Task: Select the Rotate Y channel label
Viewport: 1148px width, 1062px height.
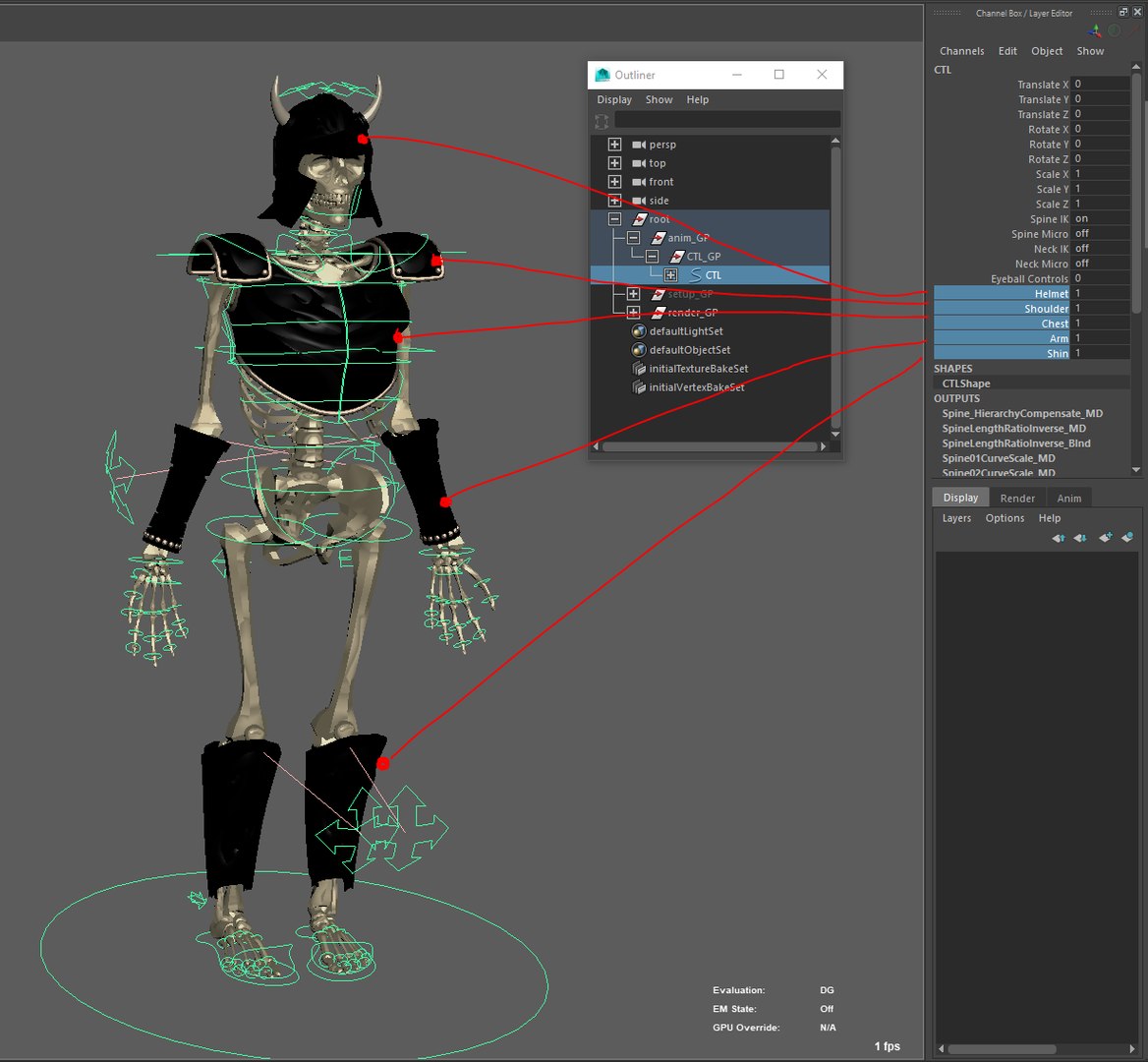Action: coord(1049,145)
